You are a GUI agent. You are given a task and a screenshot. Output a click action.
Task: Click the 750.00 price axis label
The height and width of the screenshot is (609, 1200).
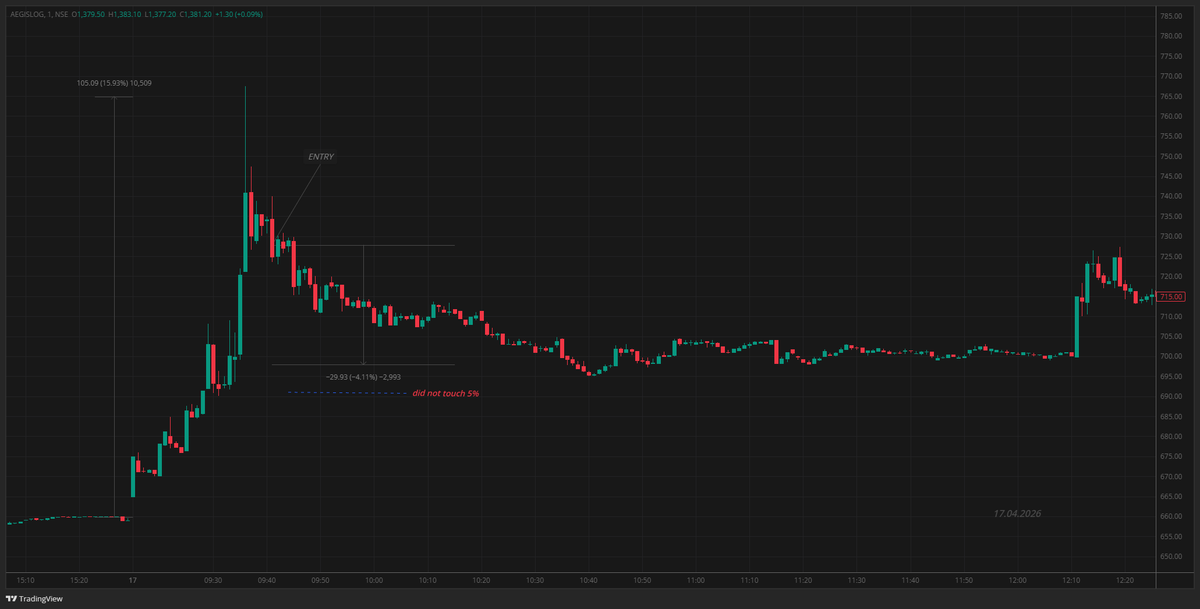(1172, 156)
